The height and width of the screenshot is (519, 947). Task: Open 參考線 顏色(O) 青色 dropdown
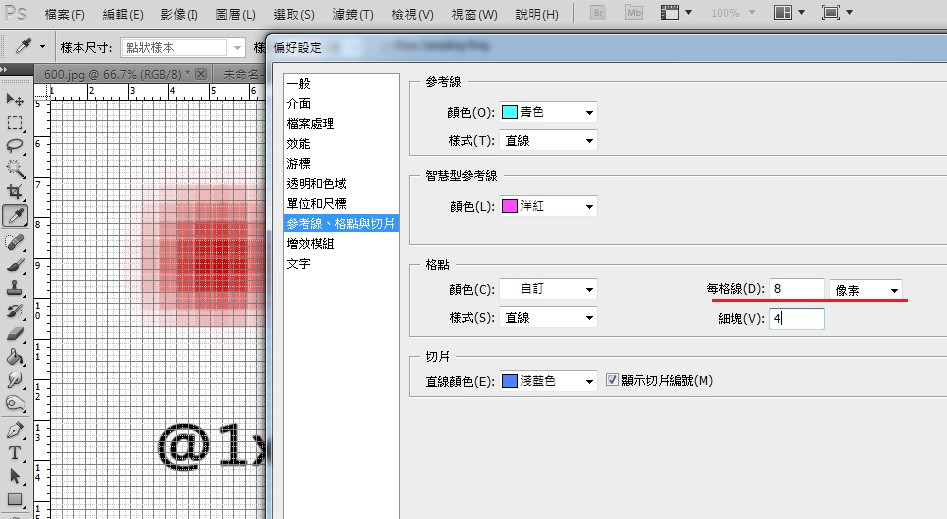pos(548,112)
